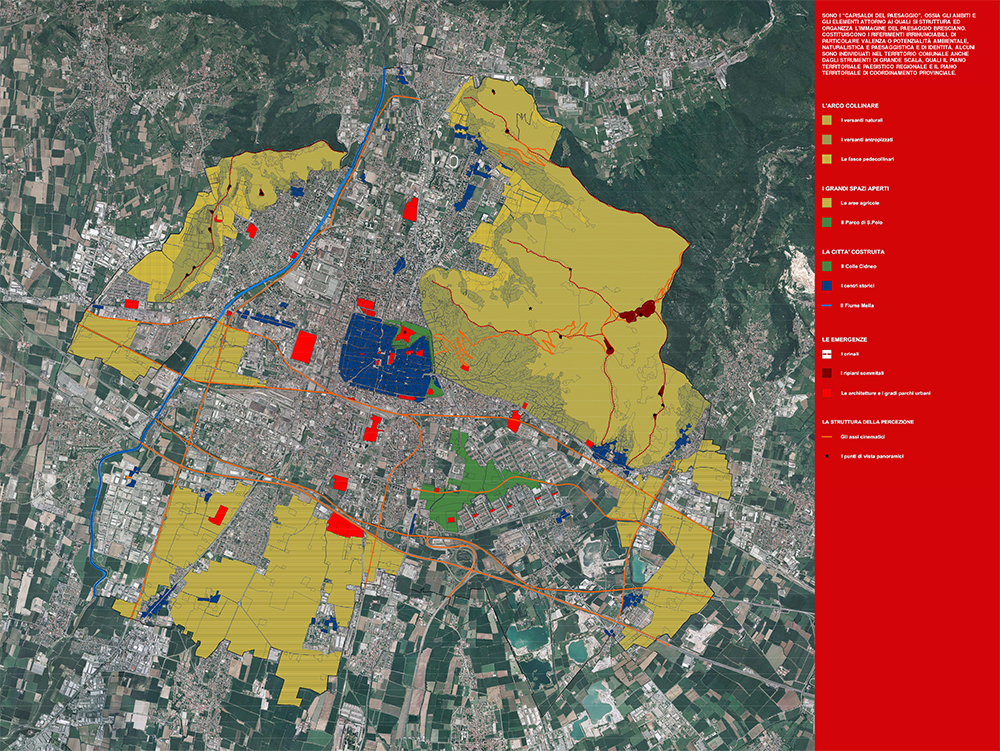Select the 'I versanti antropizzati' legend swatch
The image size is (1000, 751).
(x=826, y=140)
